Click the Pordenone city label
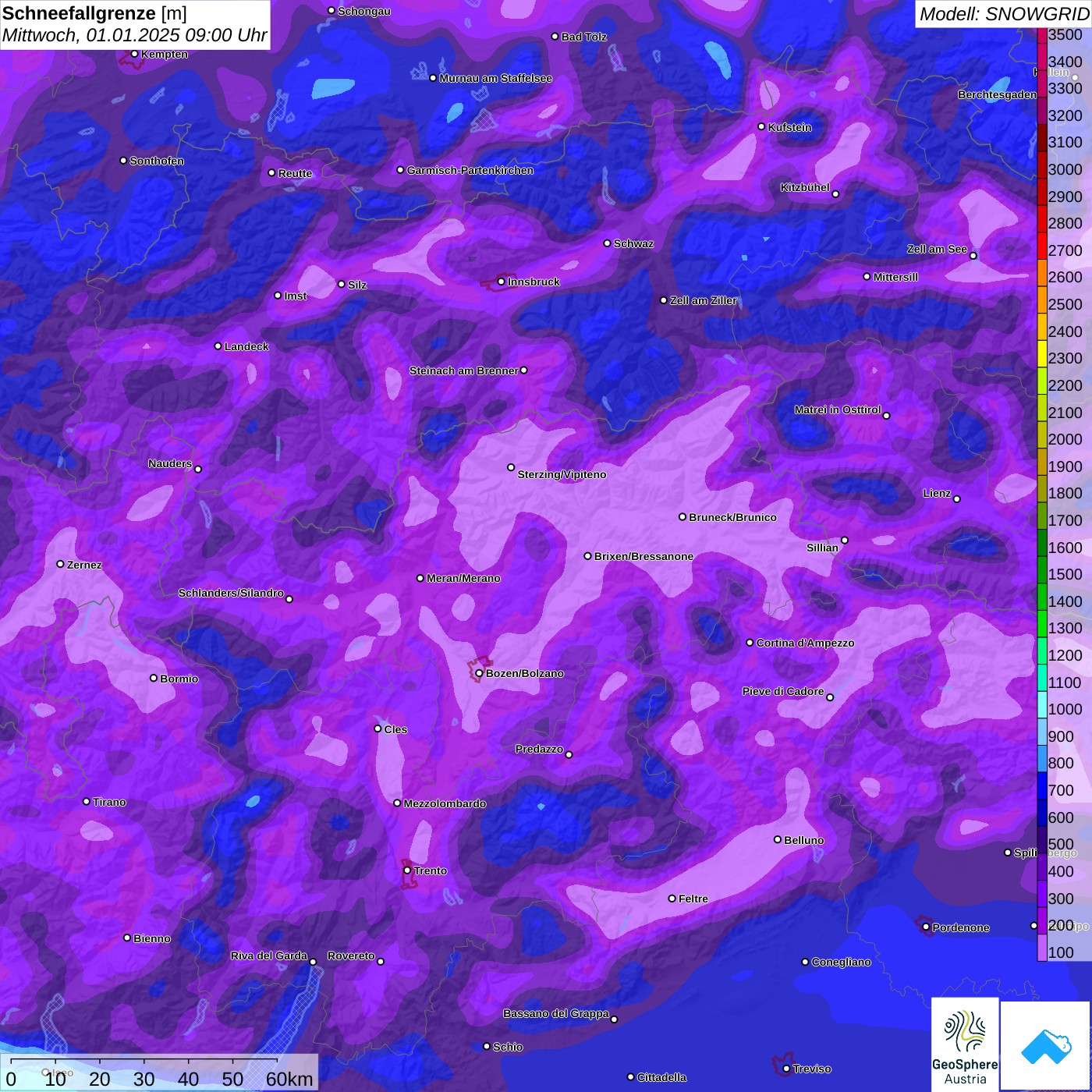1092x1092 pixels. click(960, 927)
